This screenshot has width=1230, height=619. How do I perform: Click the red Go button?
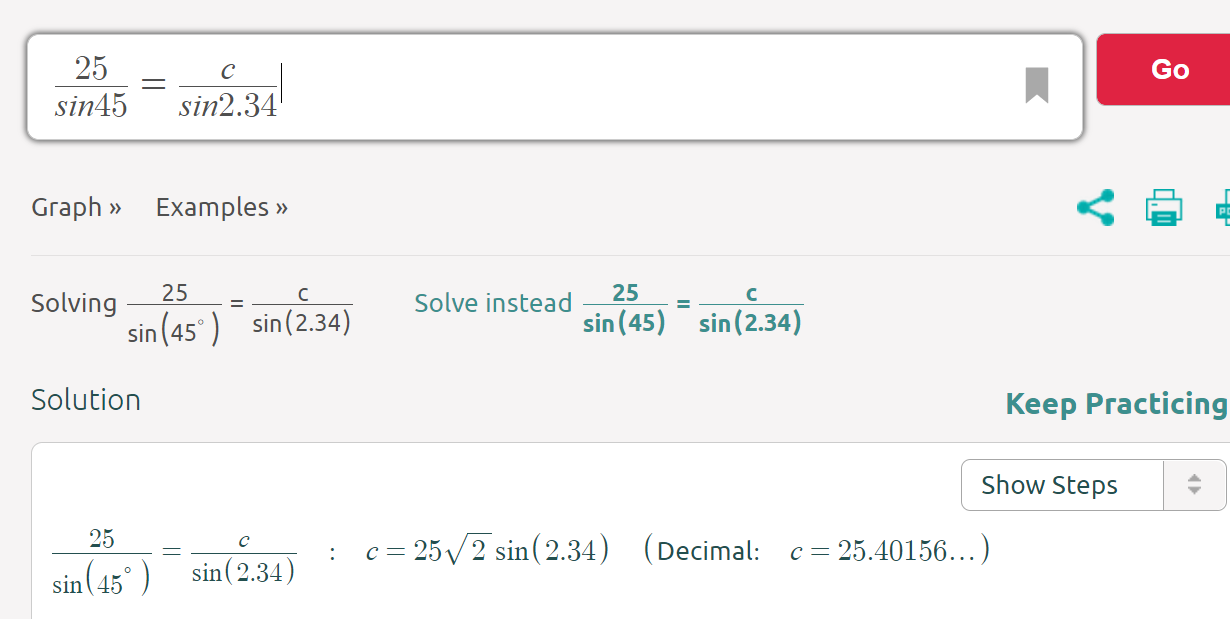pyautogui.click(x=1164, y=69)
